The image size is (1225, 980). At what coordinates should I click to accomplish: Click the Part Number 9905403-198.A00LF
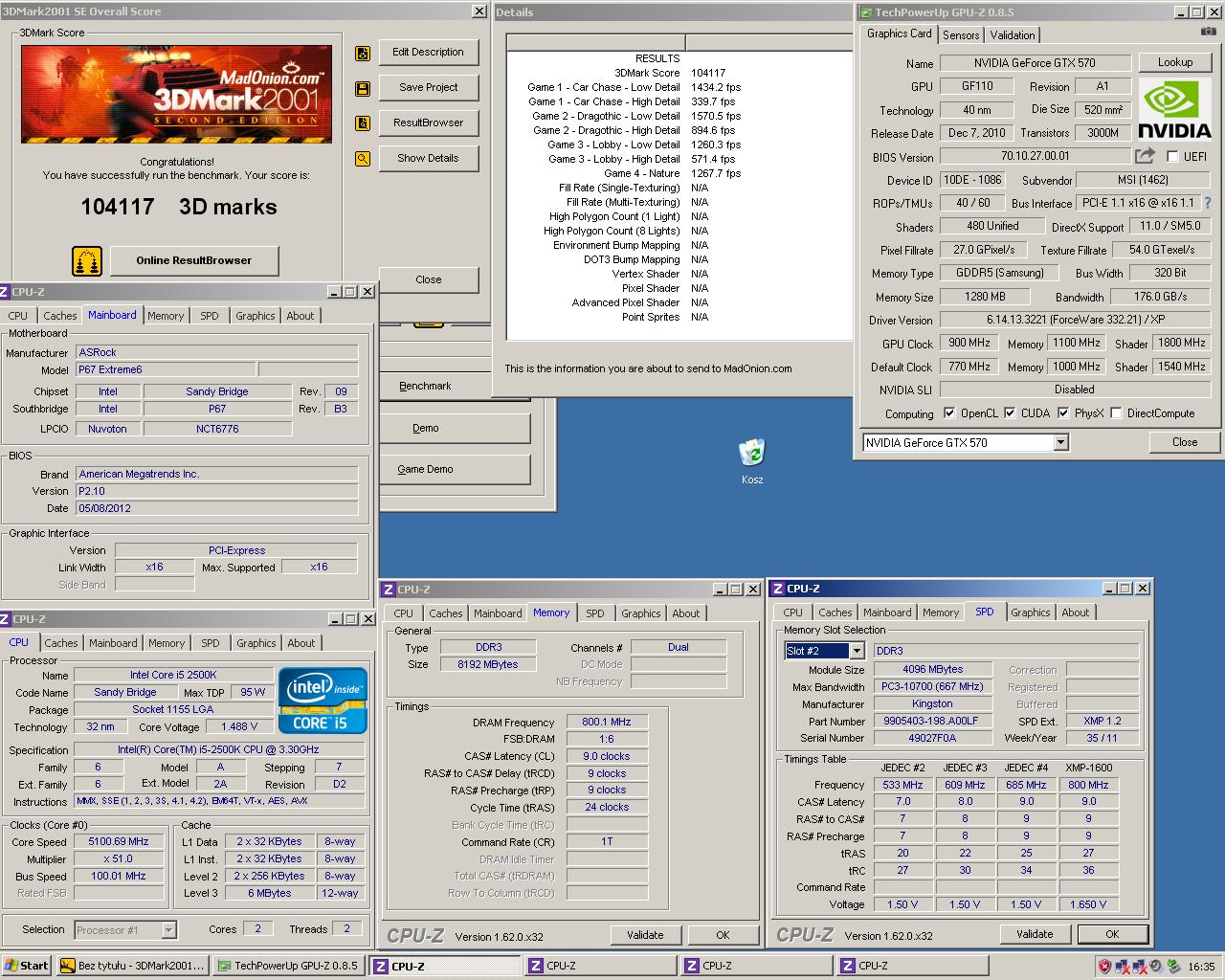click(x=931, y=721)
